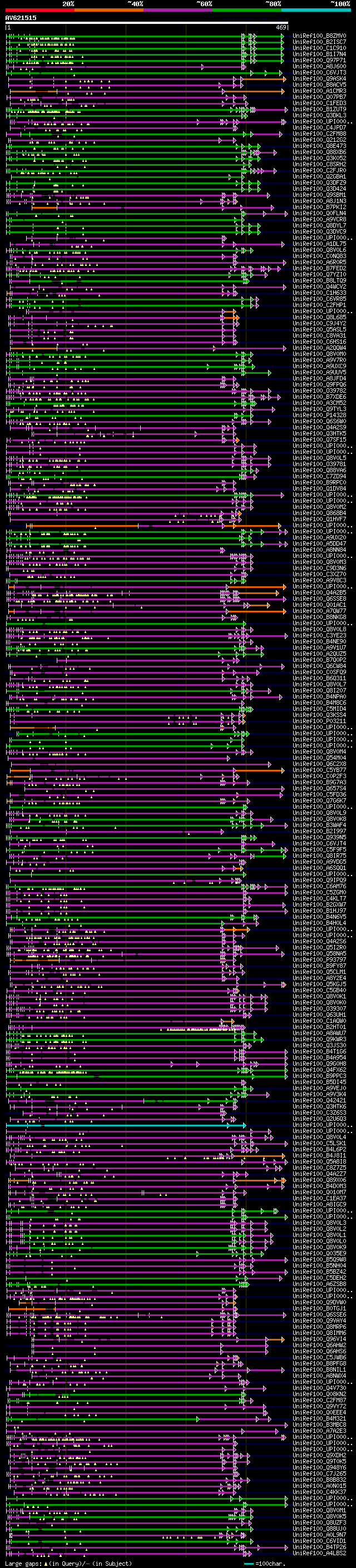Open the UniRef100_C6VJT3 entry

319,72
